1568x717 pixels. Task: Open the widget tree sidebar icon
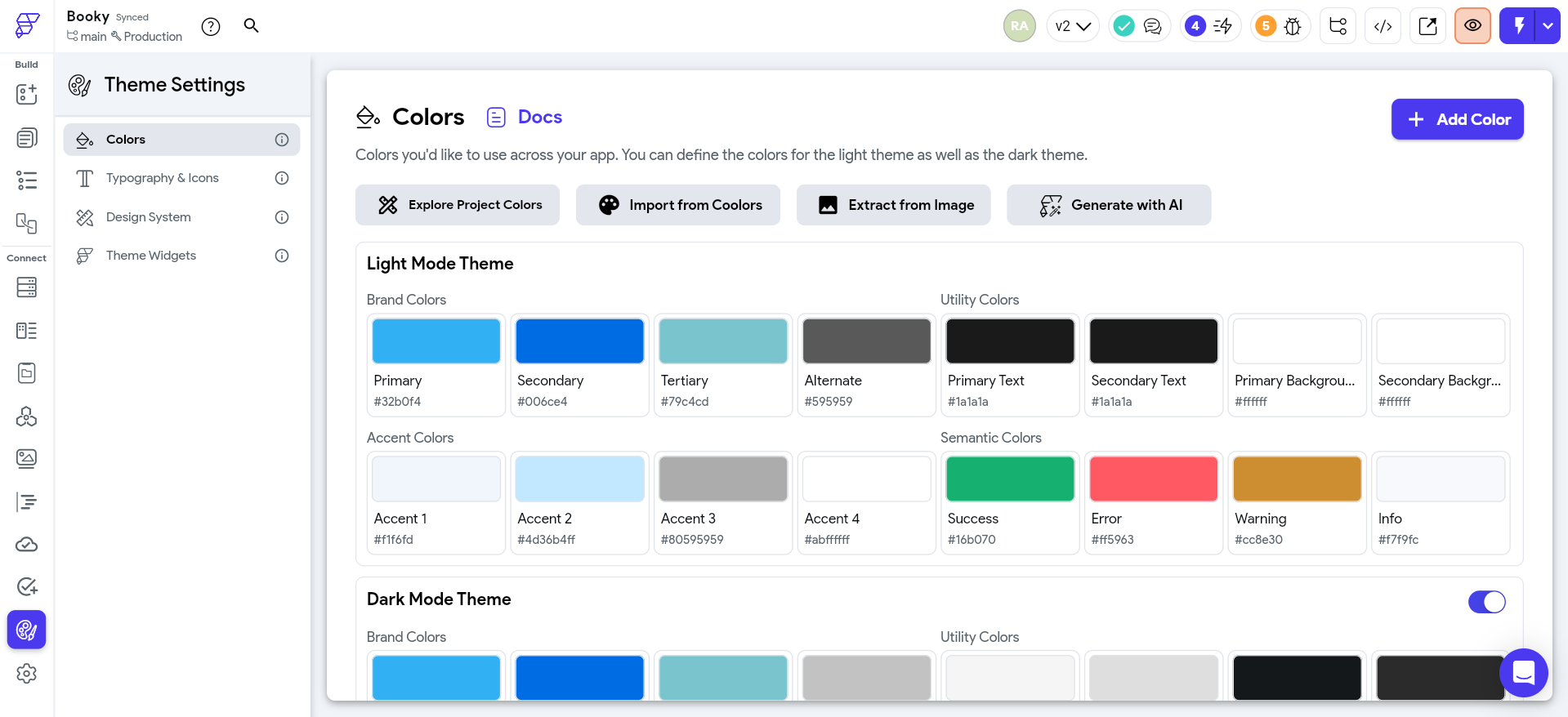(x=27, y=180)
